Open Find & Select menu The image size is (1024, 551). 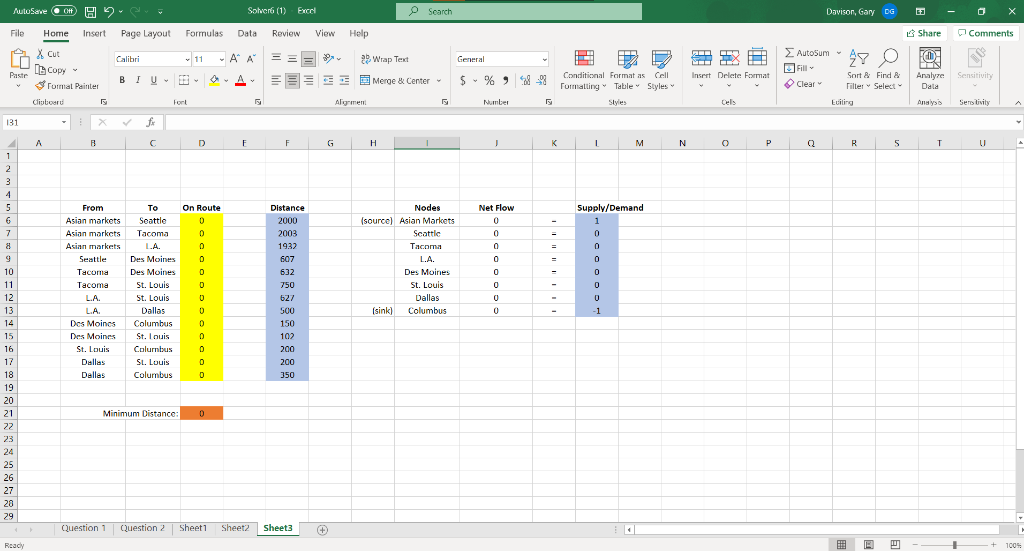tap(888, 69)
